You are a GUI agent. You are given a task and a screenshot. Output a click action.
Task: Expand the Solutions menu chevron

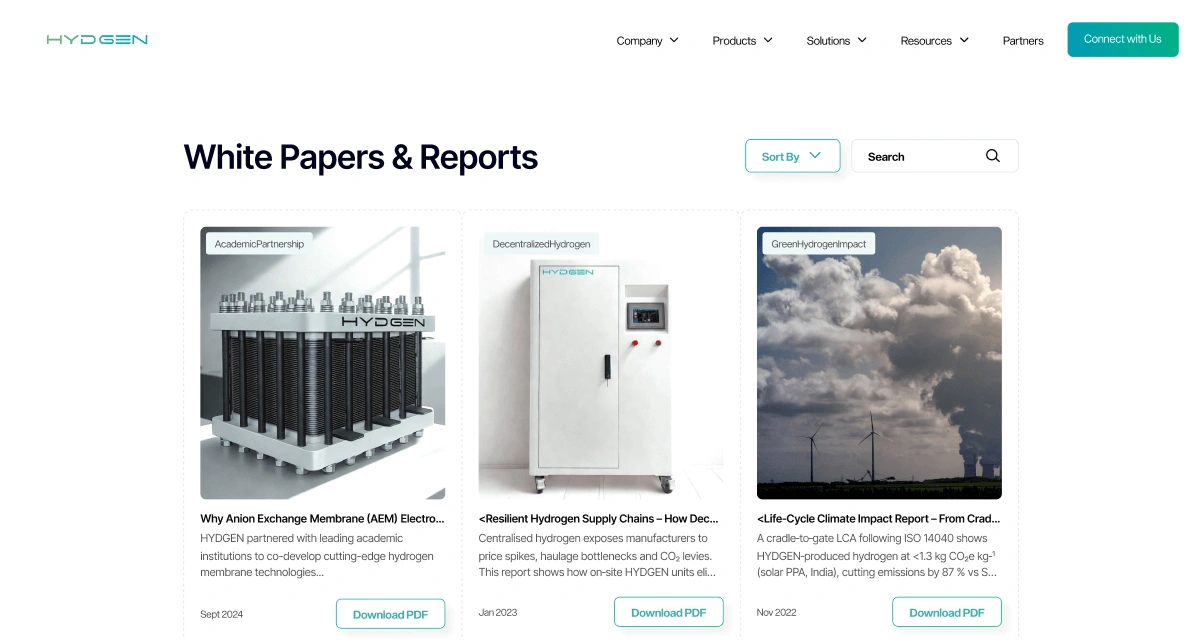click(862, 40)
